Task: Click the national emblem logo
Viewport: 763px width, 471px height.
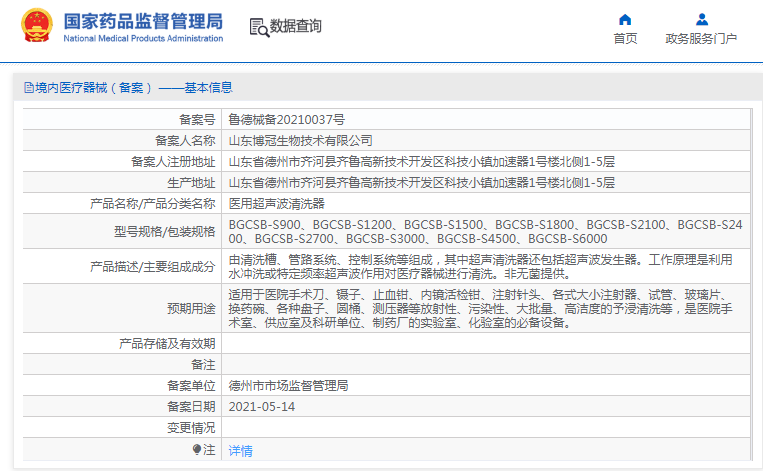Action: click(36, 25)
